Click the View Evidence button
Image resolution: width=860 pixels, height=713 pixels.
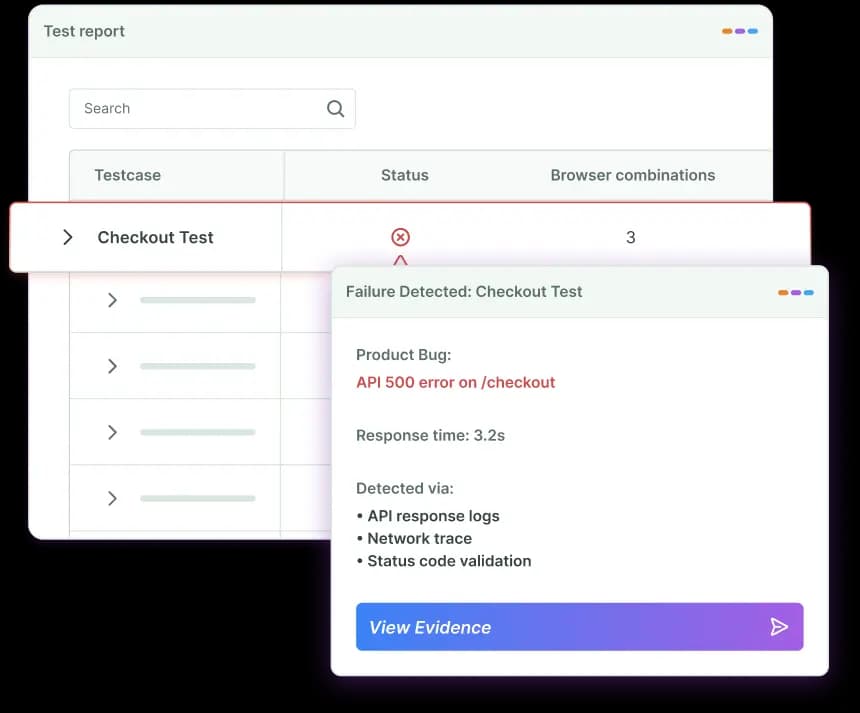coord(580,627)
